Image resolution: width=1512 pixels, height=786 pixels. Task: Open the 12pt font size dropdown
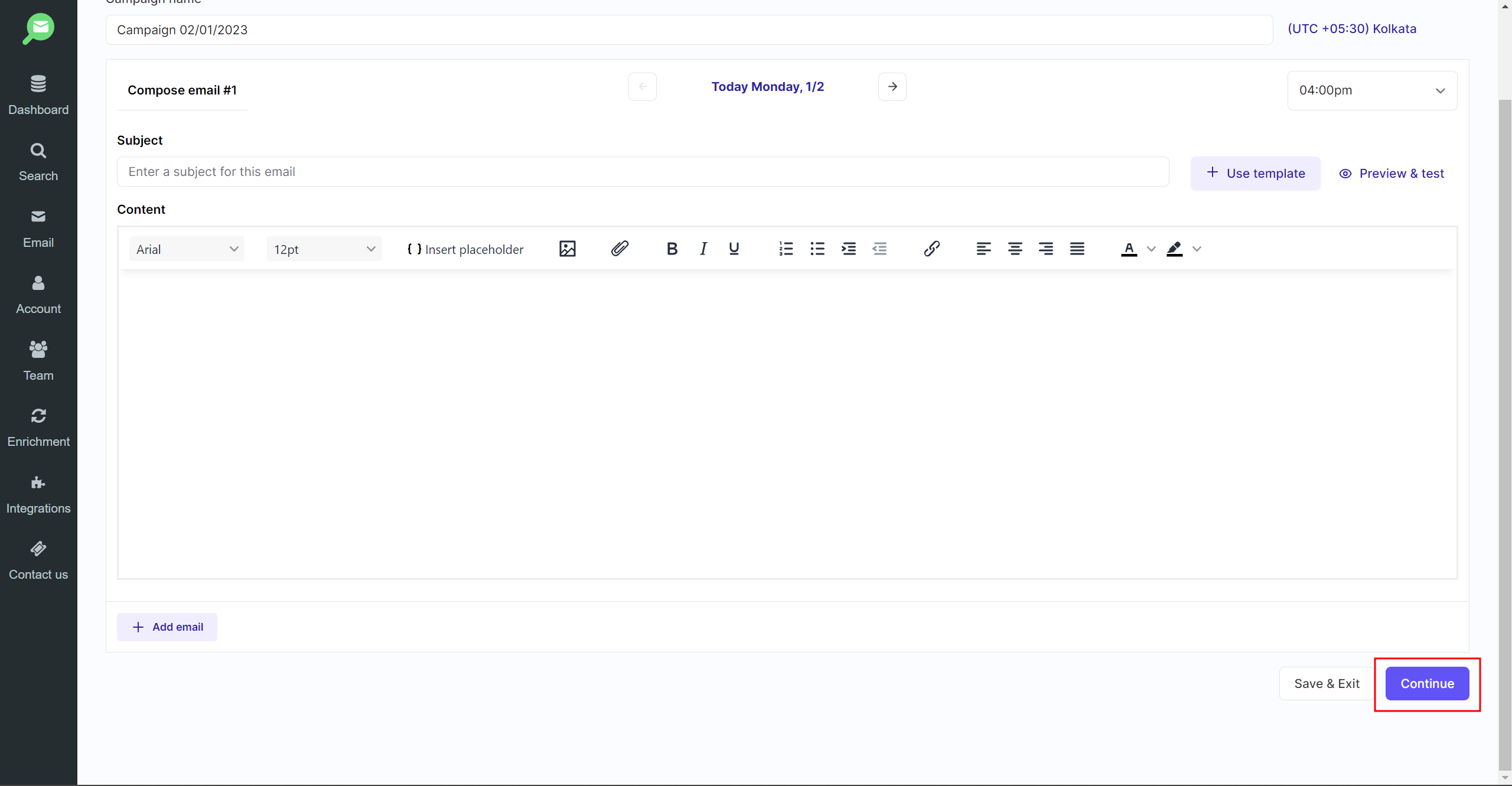point(324,249)
